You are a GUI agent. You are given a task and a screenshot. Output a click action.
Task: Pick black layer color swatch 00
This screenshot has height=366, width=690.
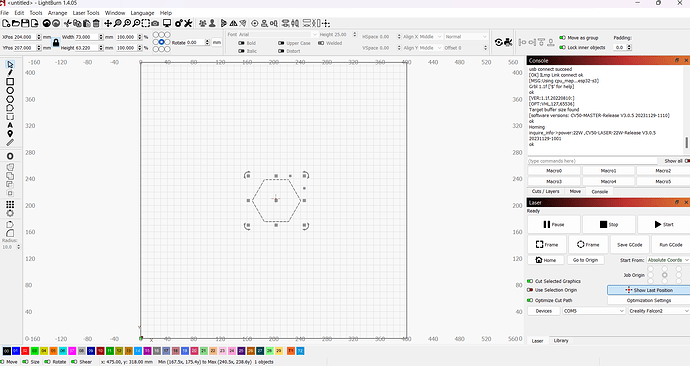pos(6,351)
